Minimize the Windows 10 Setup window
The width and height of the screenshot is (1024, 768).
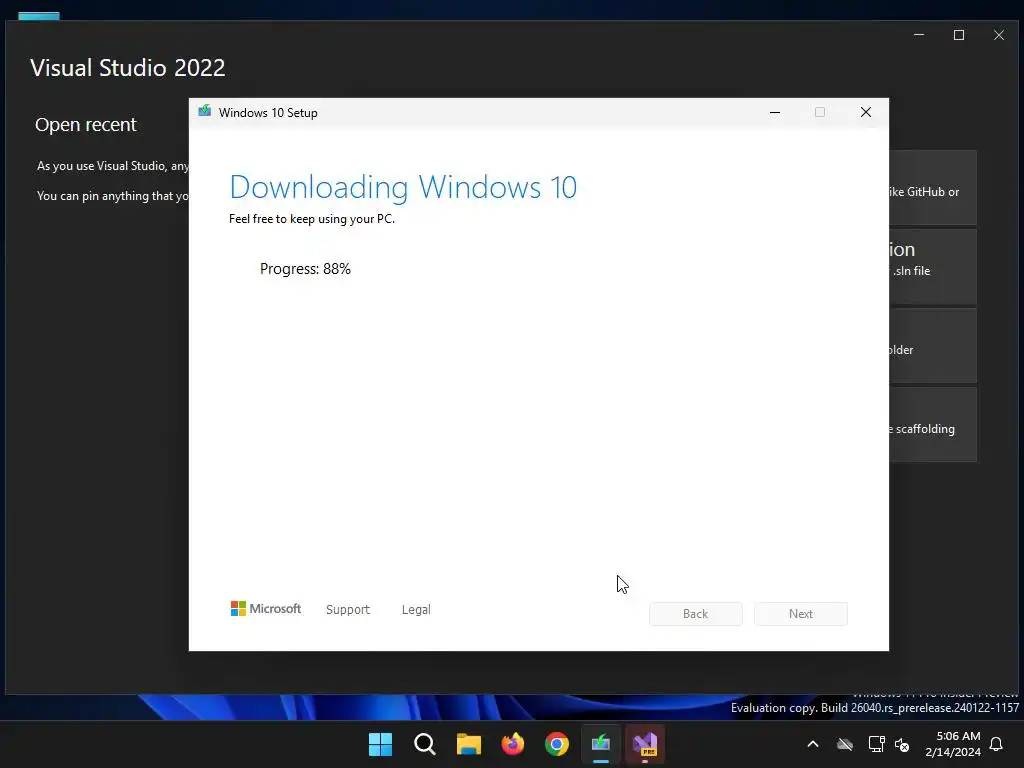[775, 112]
